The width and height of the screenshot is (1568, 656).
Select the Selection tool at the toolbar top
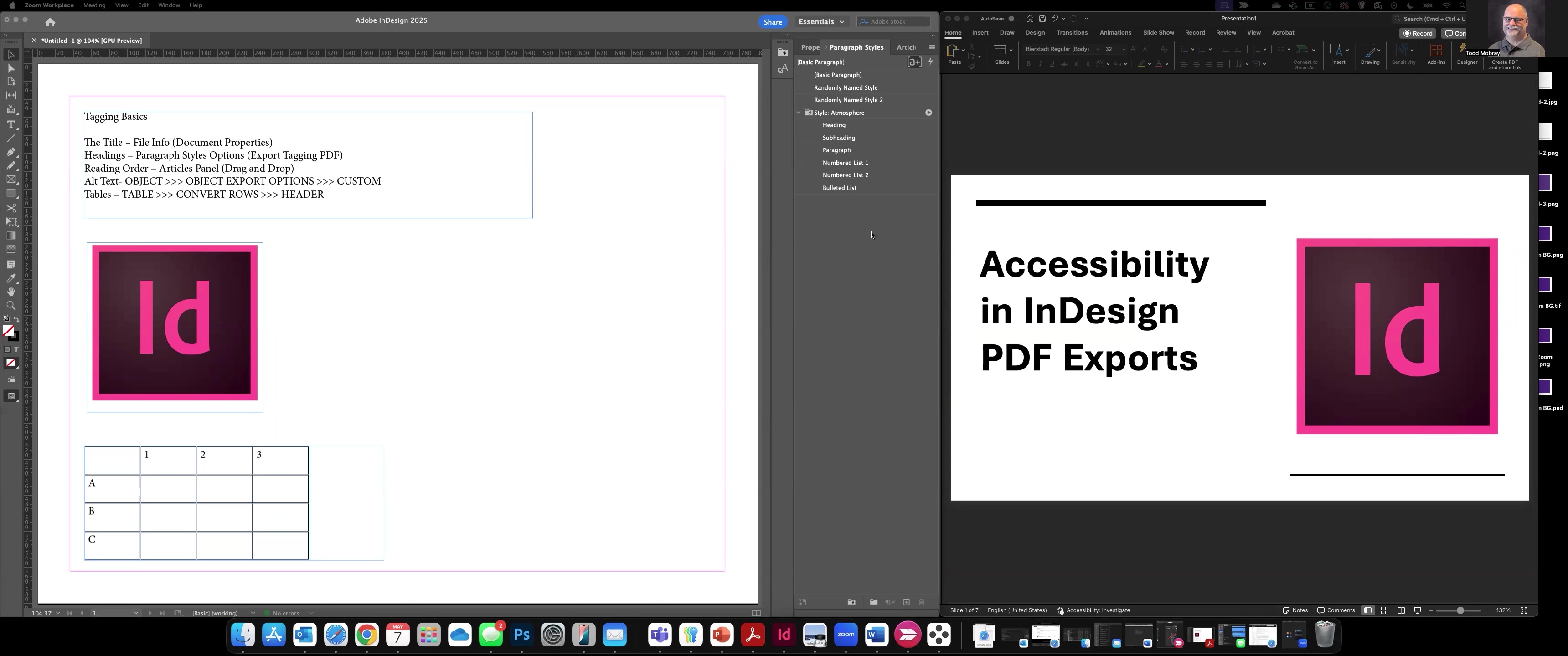pos(11,55)
